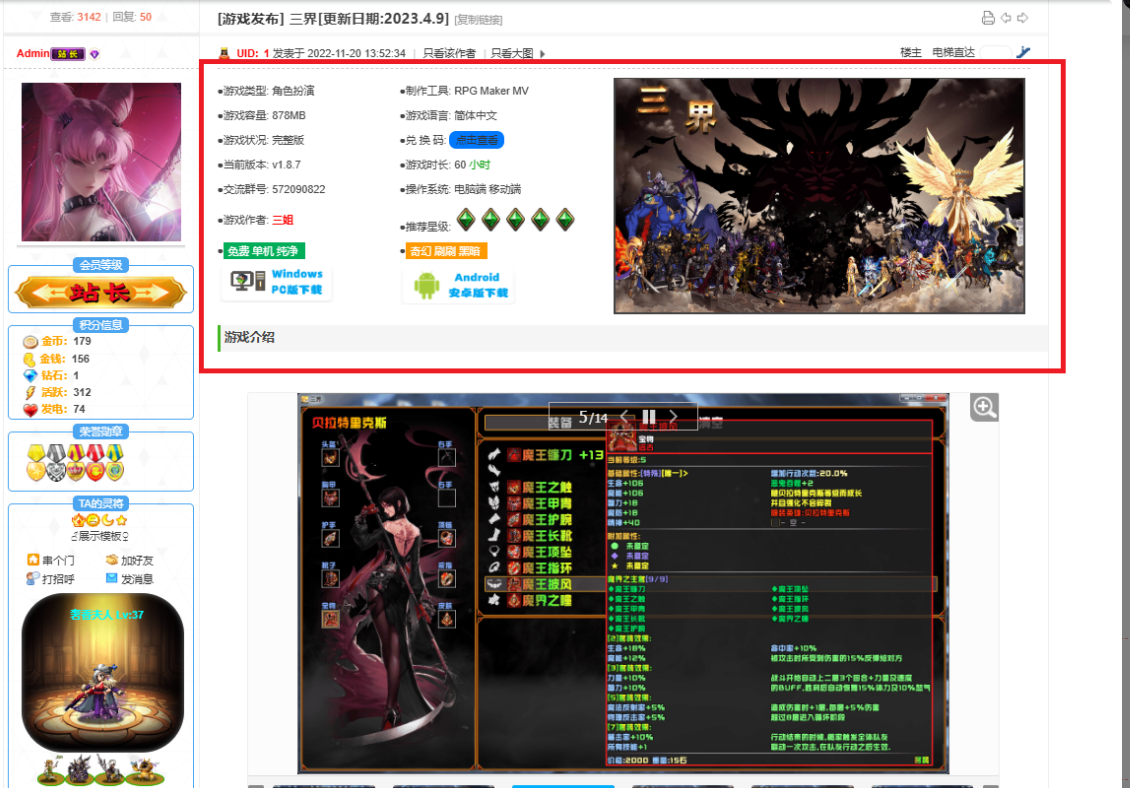This screenshot has height=788, width=1130.
Task: Click the blue 点击查看 button
Action: click(476, 140)
